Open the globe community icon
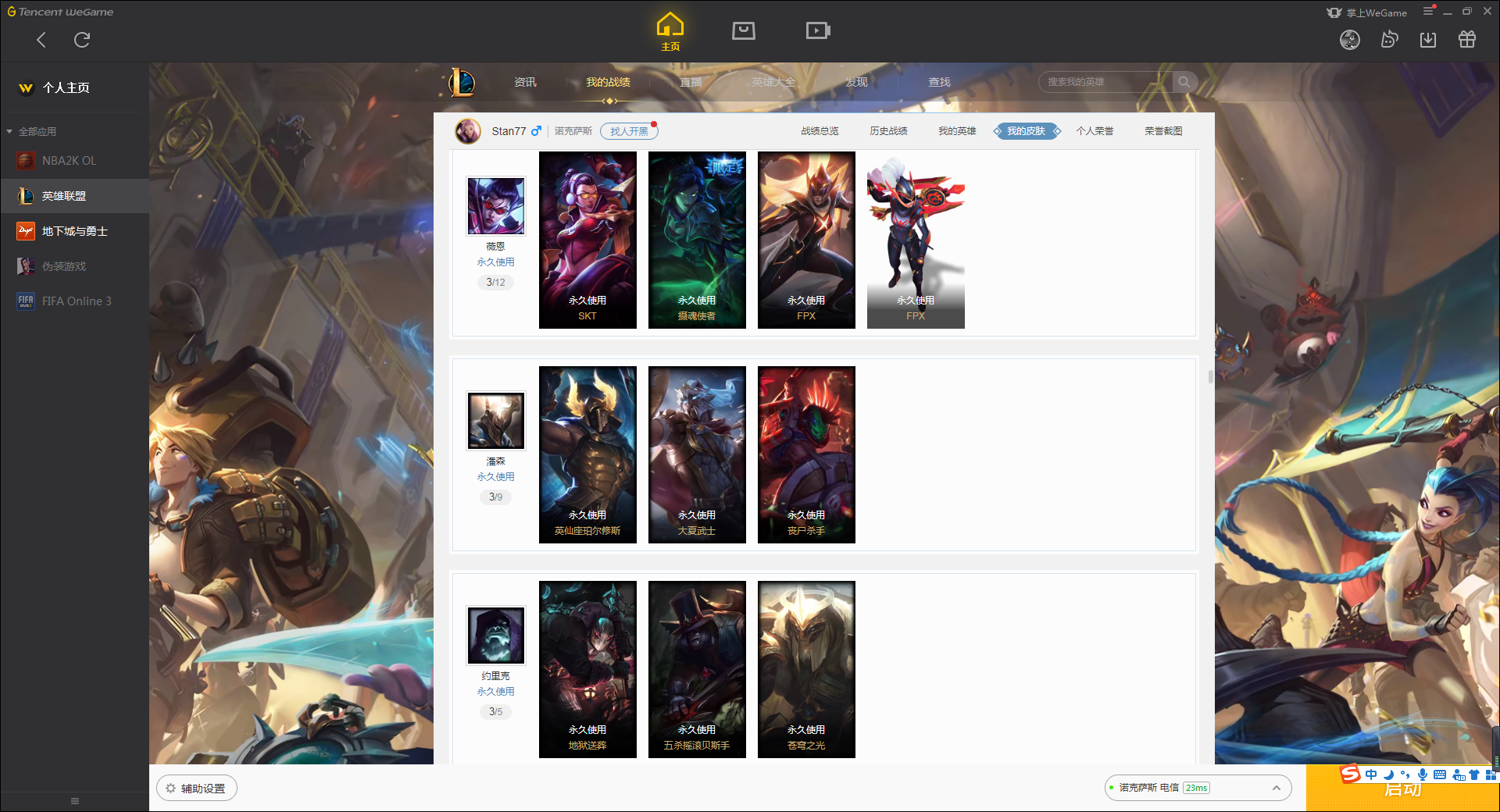 1350,40
